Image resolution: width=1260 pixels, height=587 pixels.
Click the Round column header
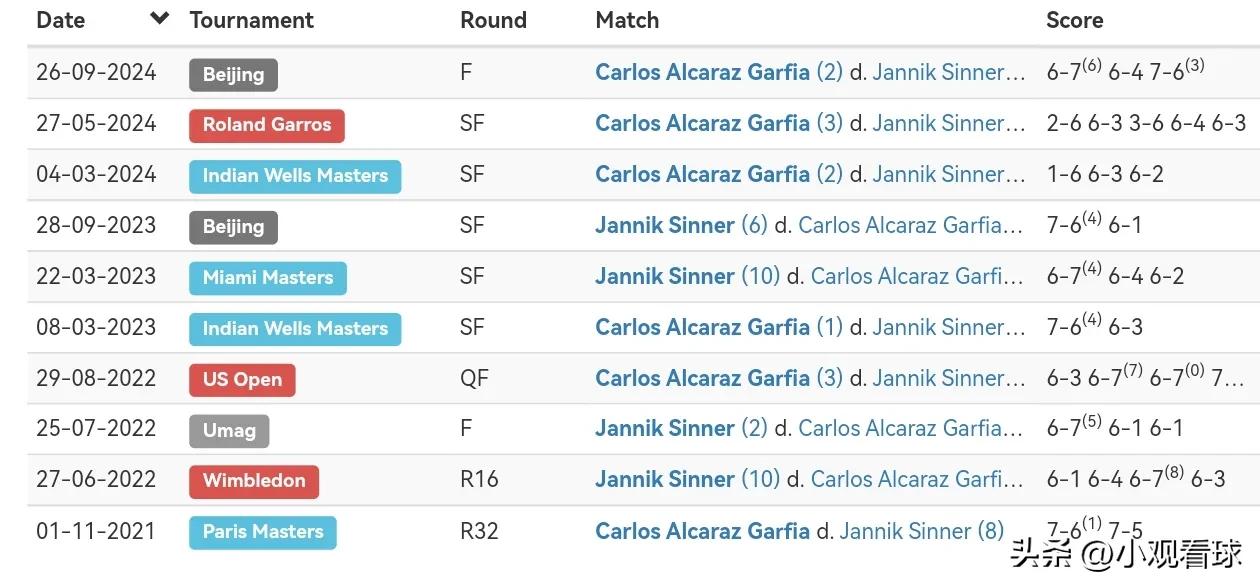[493, 20]
